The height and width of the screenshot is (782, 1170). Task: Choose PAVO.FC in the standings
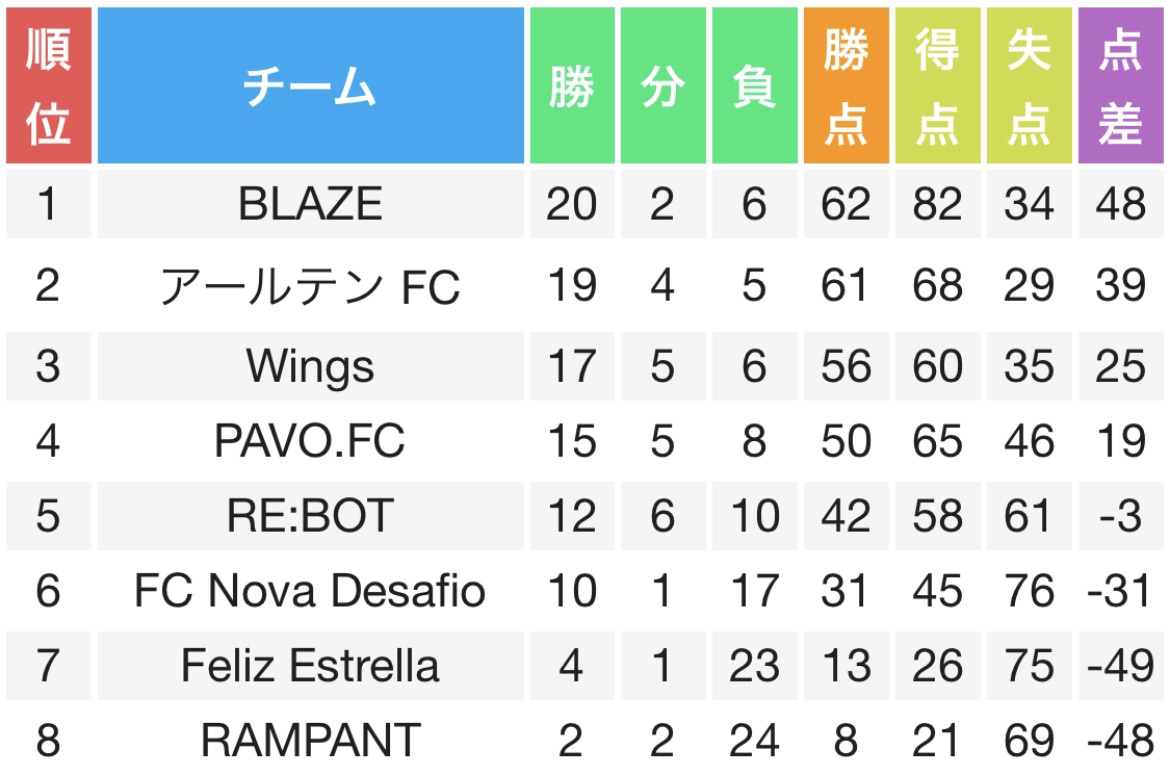point(310,440)
